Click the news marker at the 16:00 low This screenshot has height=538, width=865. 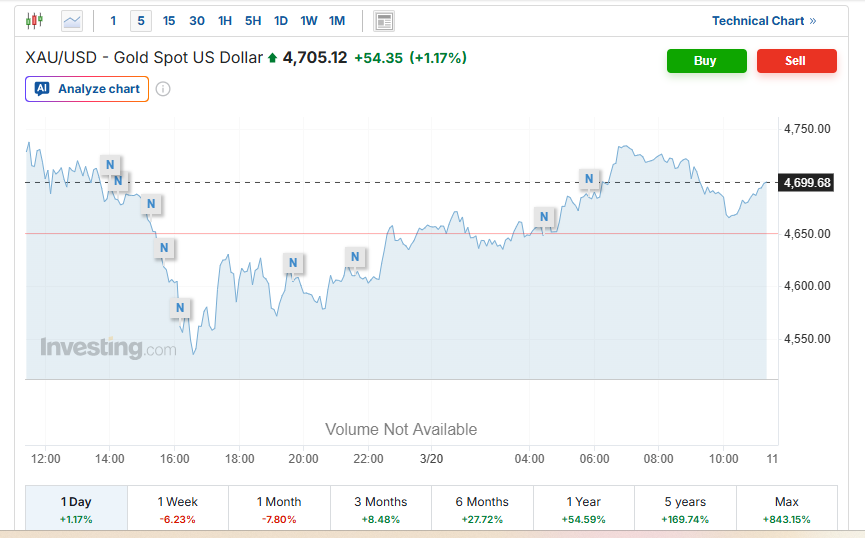point(180,307)
